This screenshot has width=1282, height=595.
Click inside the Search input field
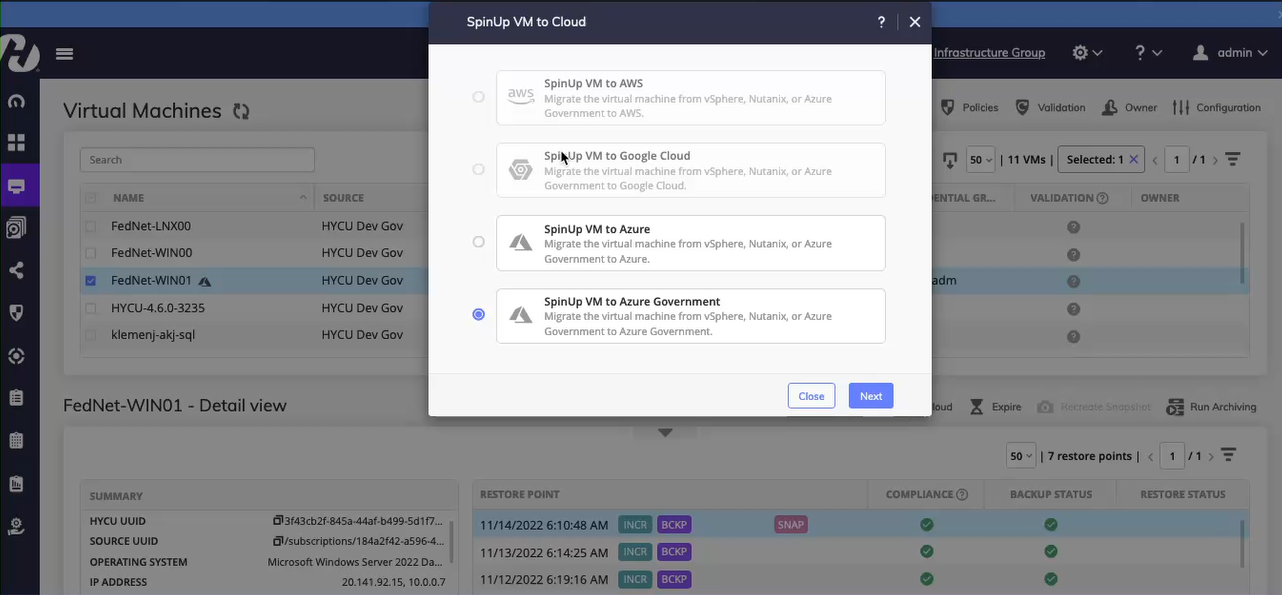click(x=196, y=159)
